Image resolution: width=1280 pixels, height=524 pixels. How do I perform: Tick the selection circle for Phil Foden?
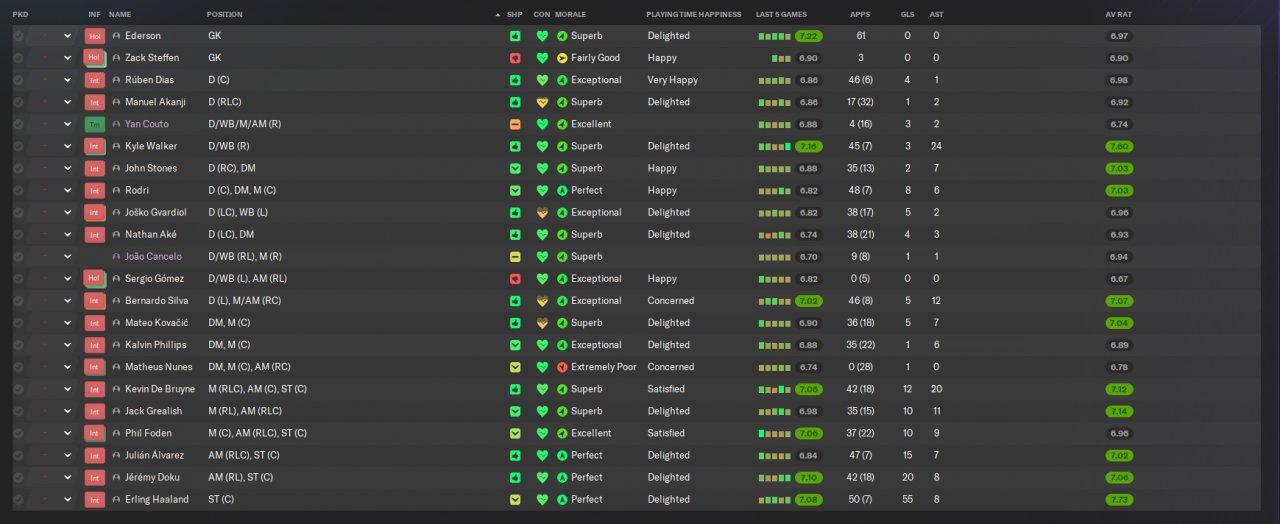pyautogui.click(x=18, y=433)
